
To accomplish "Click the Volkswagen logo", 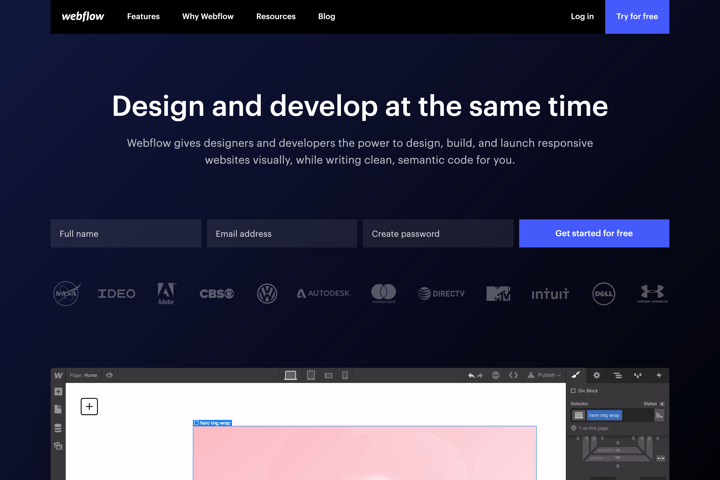I will [x=267, y=294].
